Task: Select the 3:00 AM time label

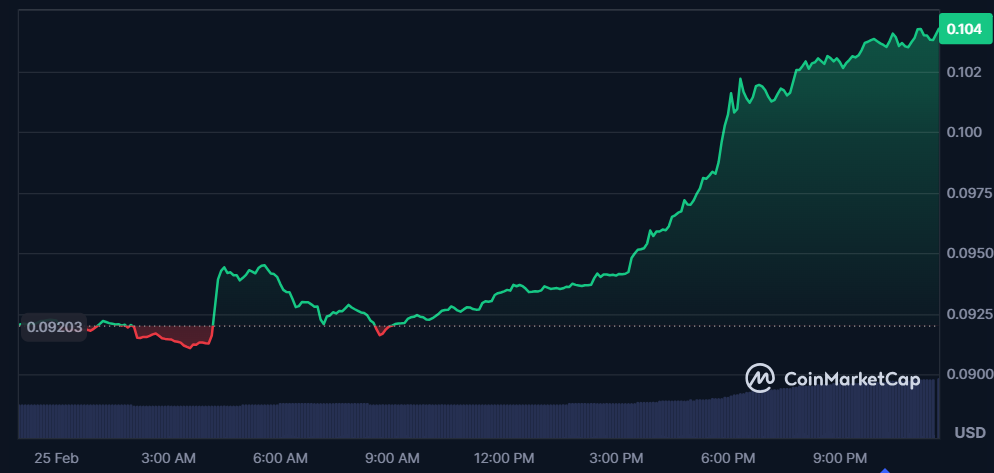Action: point(168,458)
